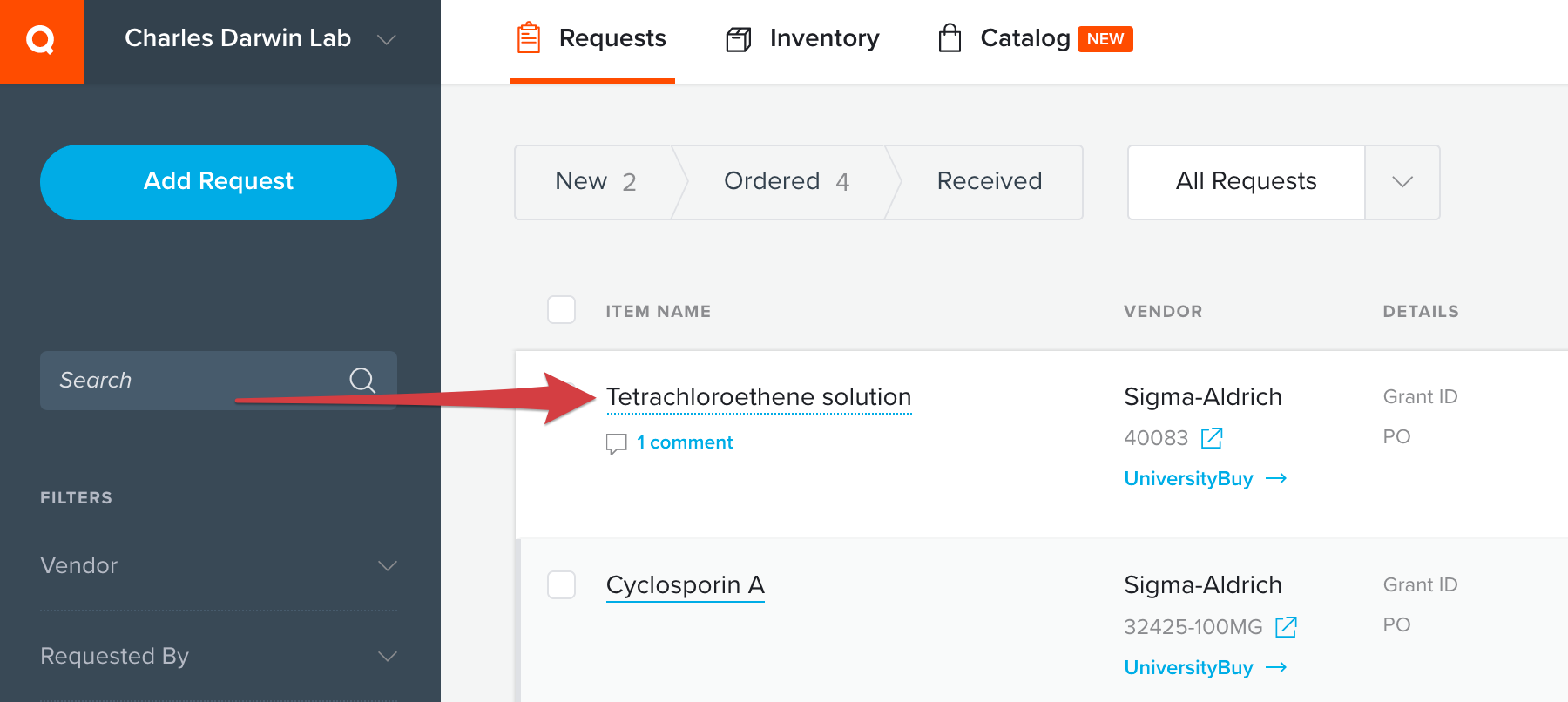Image resolution: width=1568 pixels, height=702 pixels.
Task: Switch to the Ordered tab
Action: pos(786,181)
